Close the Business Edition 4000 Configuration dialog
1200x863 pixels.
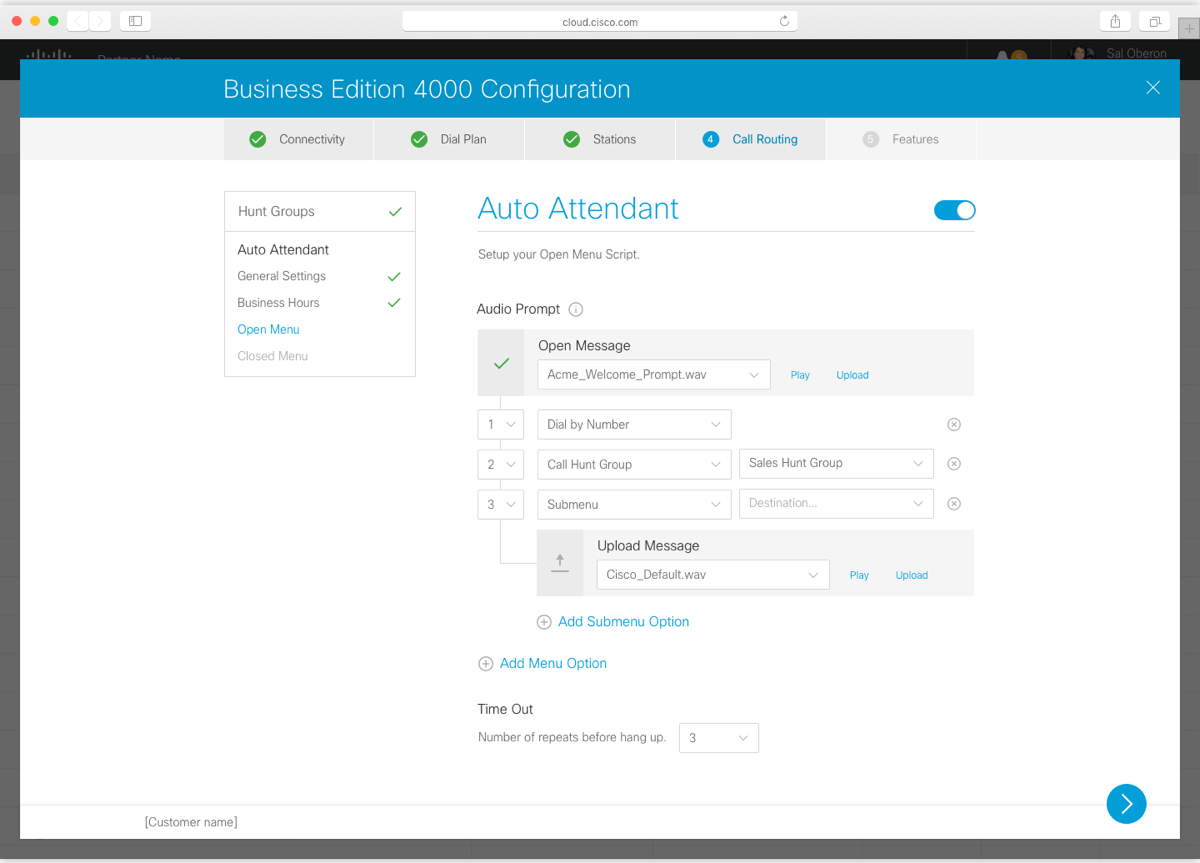1153,88
